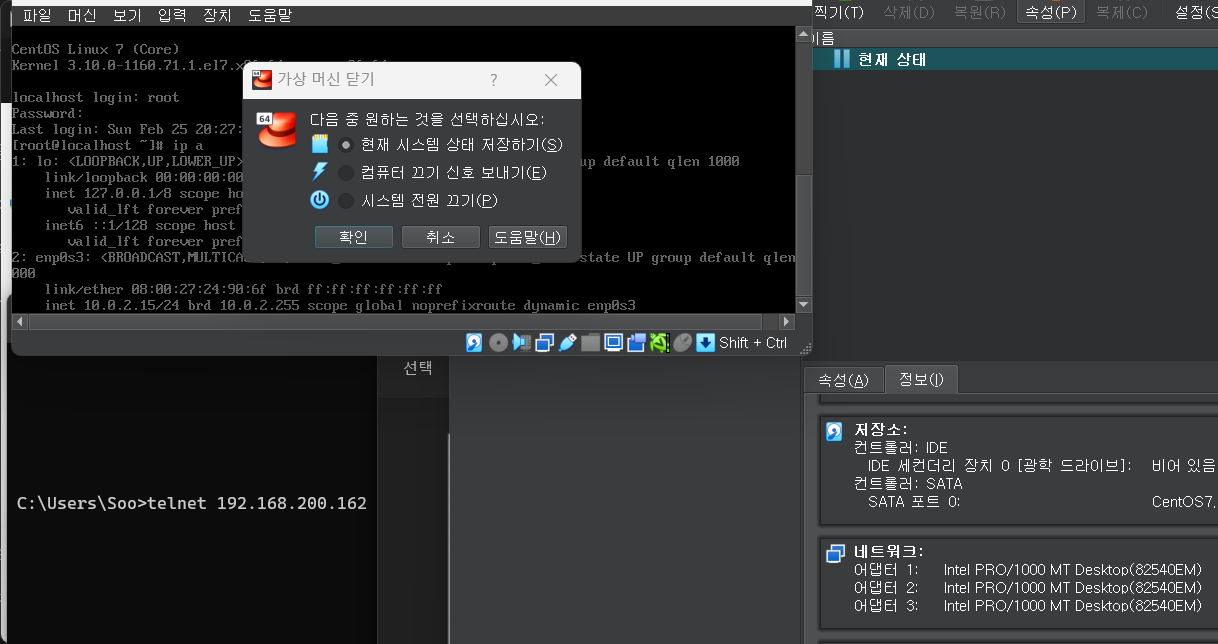The width and height of the screenshot is (1218, 644).
Task: Click the 어댑터 3: Intel PRO/1000 row
Action: coord(1027,606)
